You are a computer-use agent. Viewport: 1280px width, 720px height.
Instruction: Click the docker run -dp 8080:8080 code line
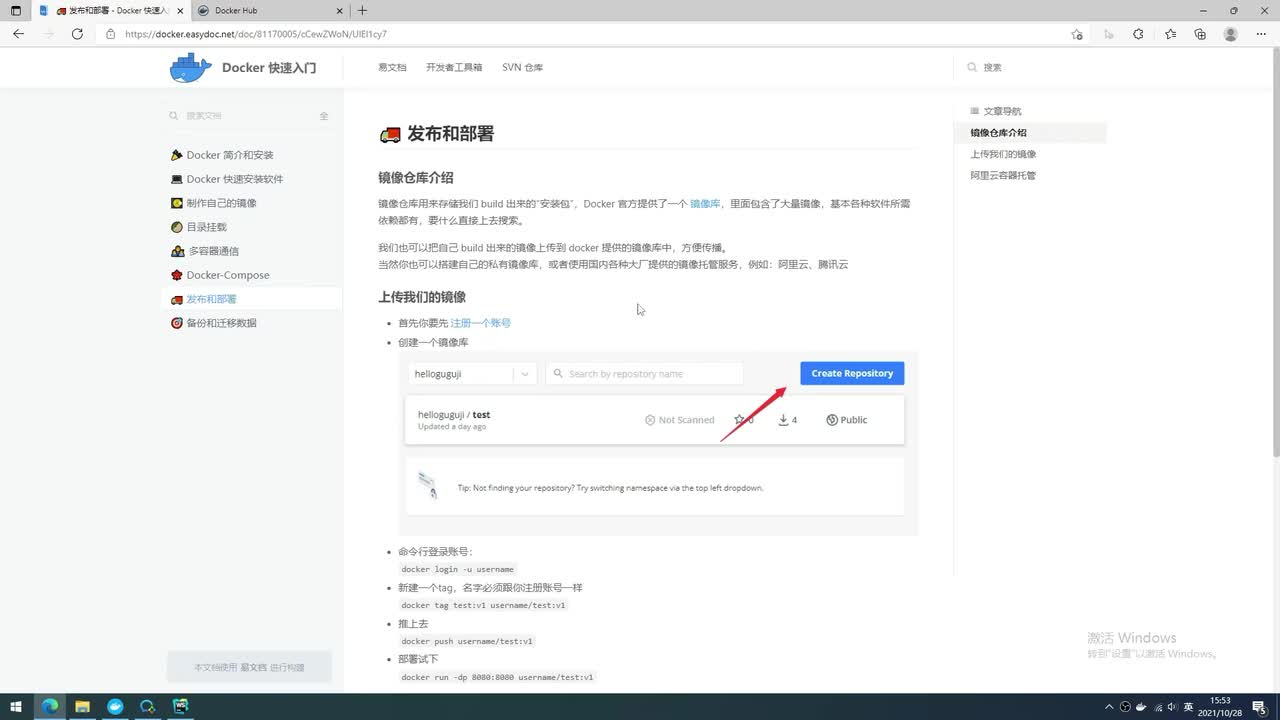click(x=497, y=677)
